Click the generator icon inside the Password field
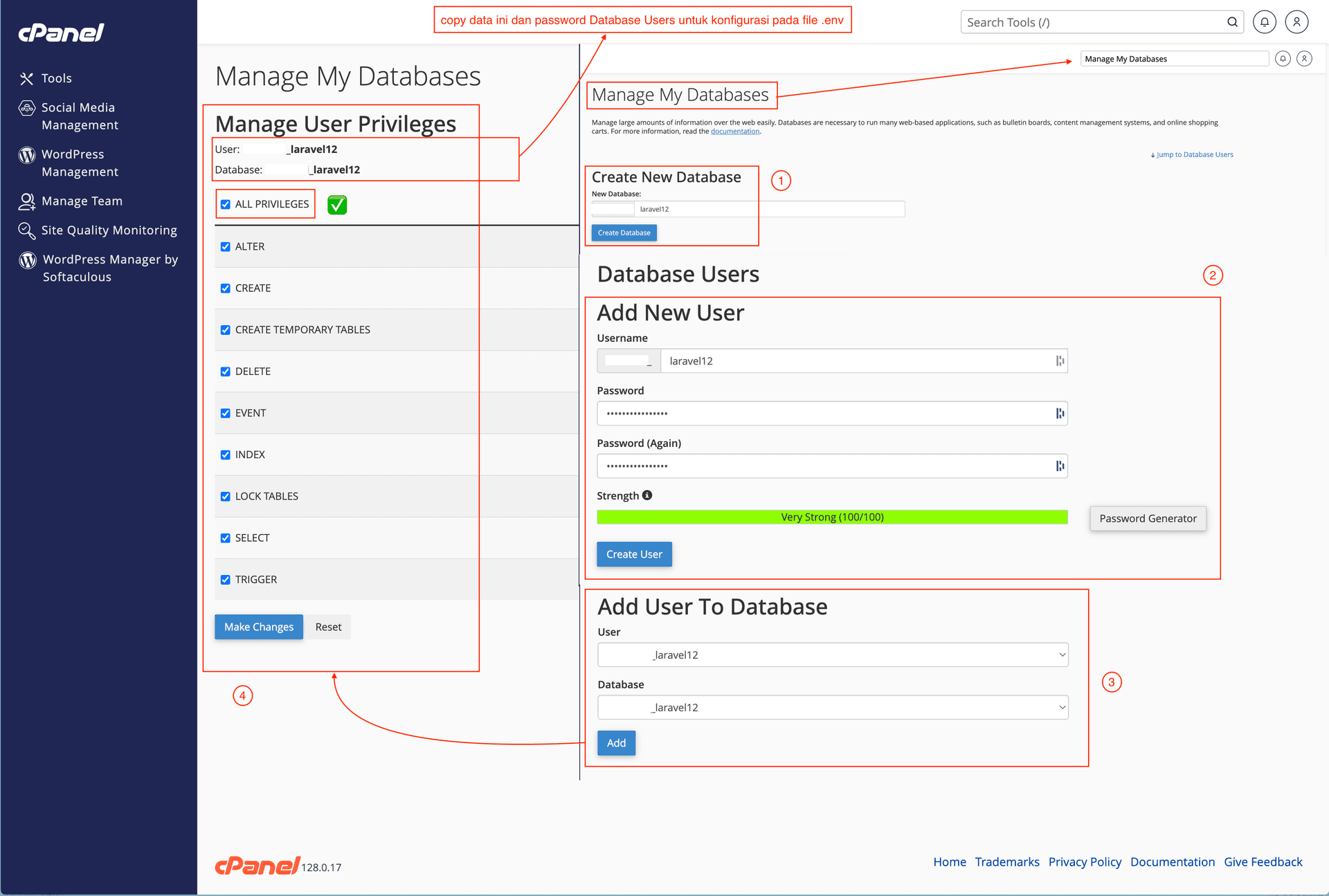1329x896 pixels. pyautogui.click(x=1060, y=413)
